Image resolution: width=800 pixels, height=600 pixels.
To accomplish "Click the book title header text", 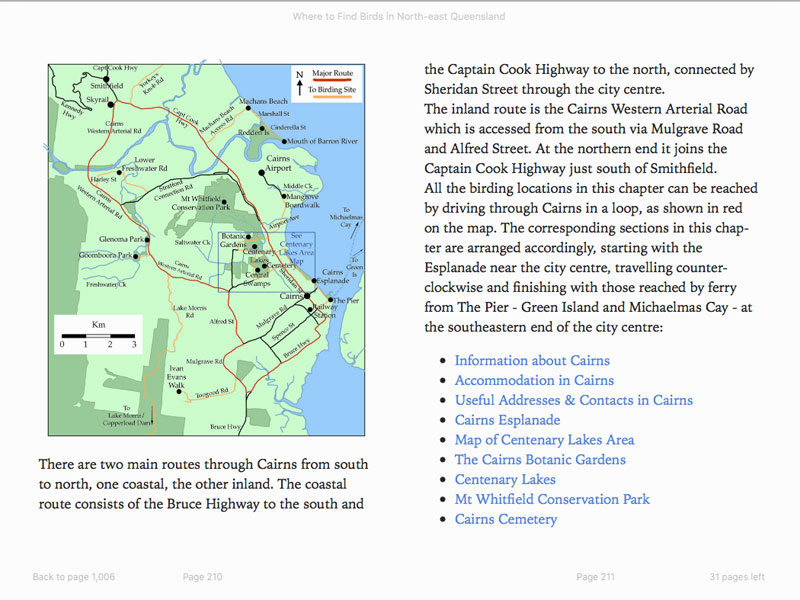I will 399,16.
